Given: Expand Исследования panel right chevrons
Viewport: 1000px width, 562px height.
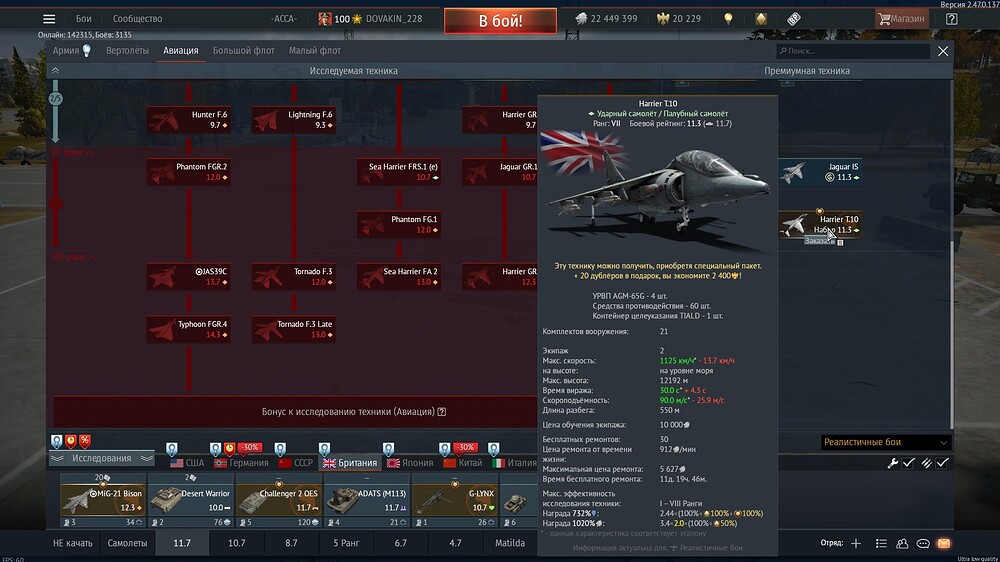Looking at the screenshot, I should click(x=147, y=459).
